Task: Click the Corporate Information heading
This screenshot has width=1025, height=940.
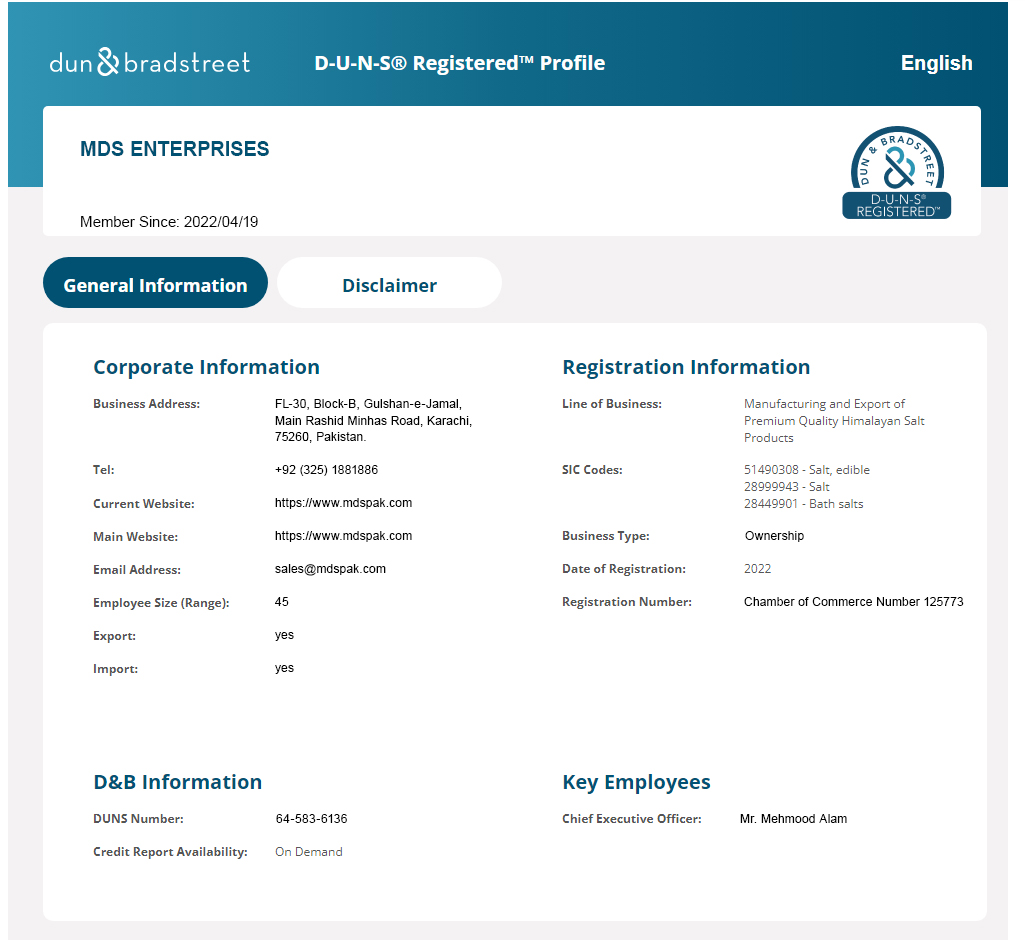Action: coord(206,367)
